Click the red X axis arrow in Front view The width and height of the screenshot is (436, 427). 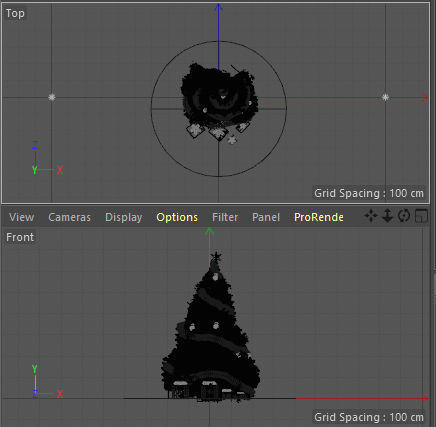(424, 398)
